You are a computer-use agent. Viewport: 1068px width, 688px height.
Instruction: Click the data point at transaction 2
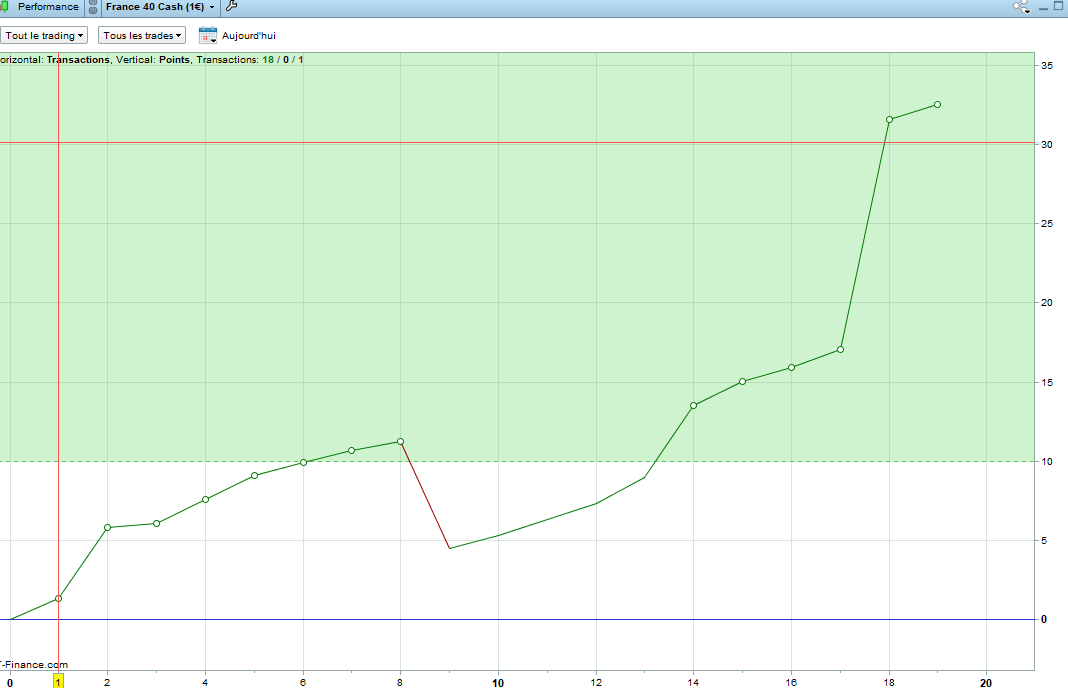click(108, 528)
